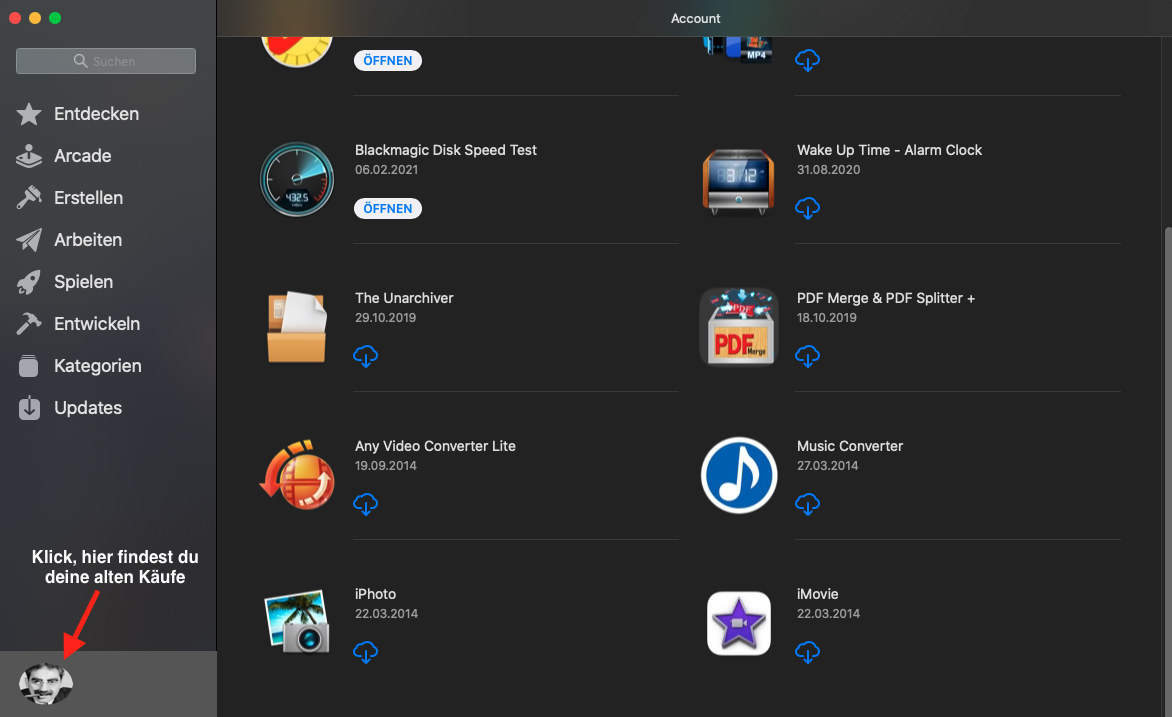Click the Kategorien icon in sidebar
1172x717 pixels.
29,366
